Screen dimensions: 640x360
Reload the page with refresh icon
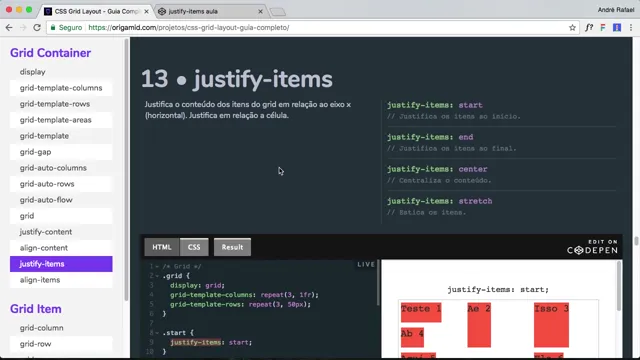(37, 27)
